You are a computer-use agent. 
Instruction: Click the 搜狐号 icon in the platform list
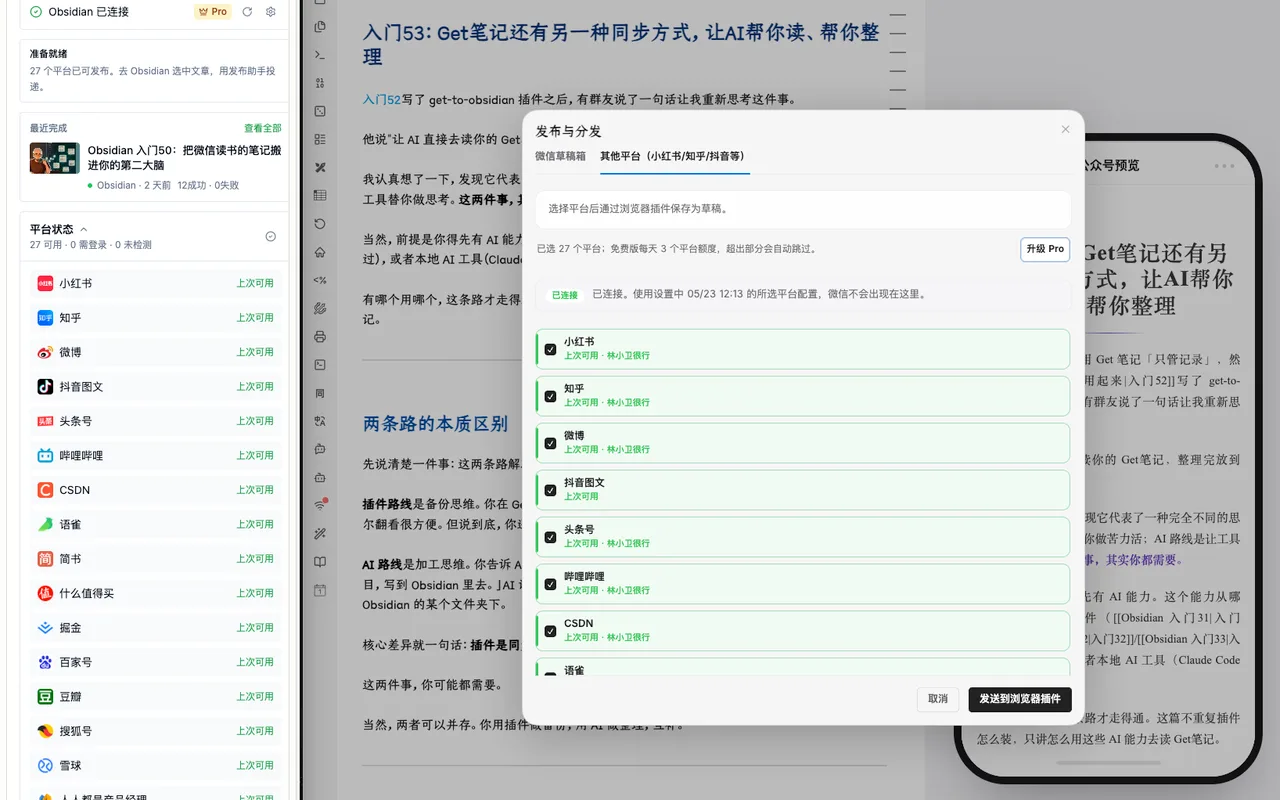45,731
